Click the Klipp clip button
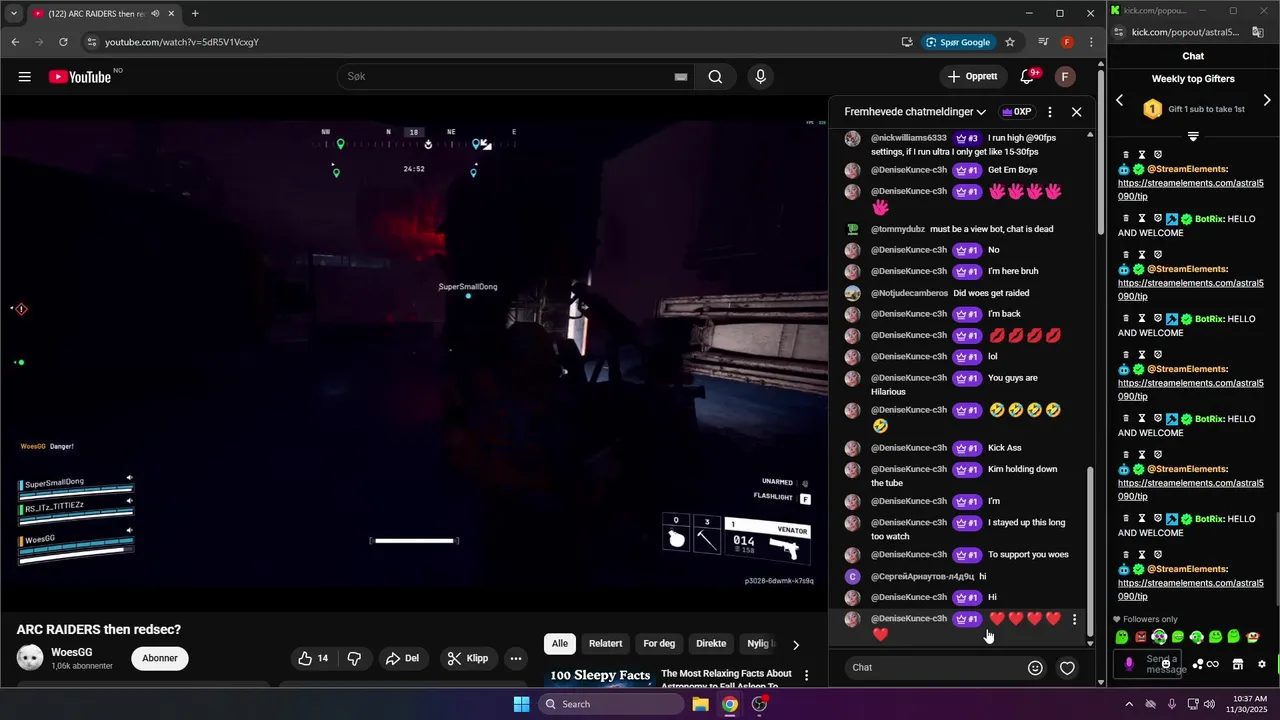The image size is (1280, 720). click(468, 658)
